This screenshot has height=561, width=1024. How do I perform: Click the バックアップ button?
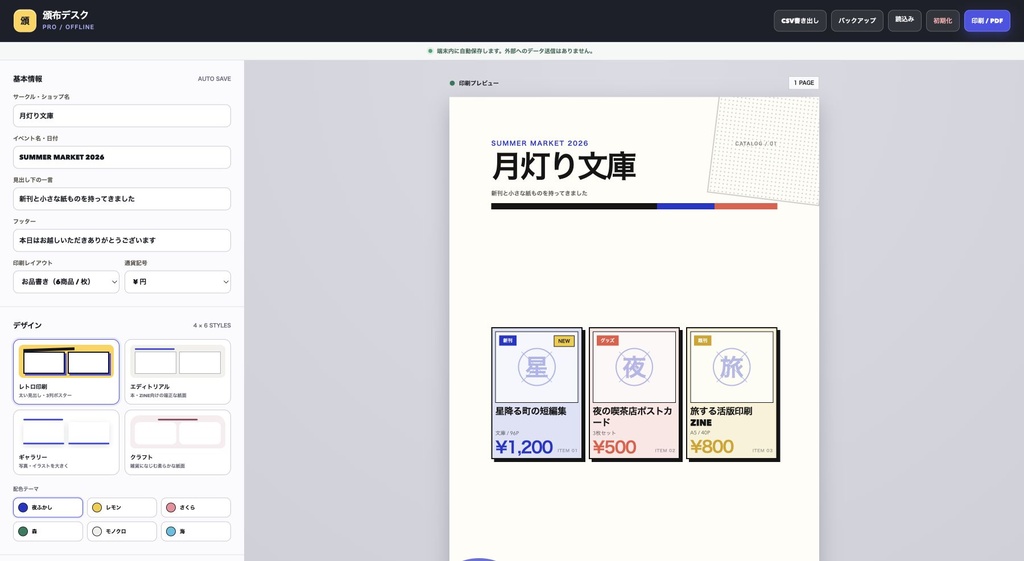(x=857, y=20)
